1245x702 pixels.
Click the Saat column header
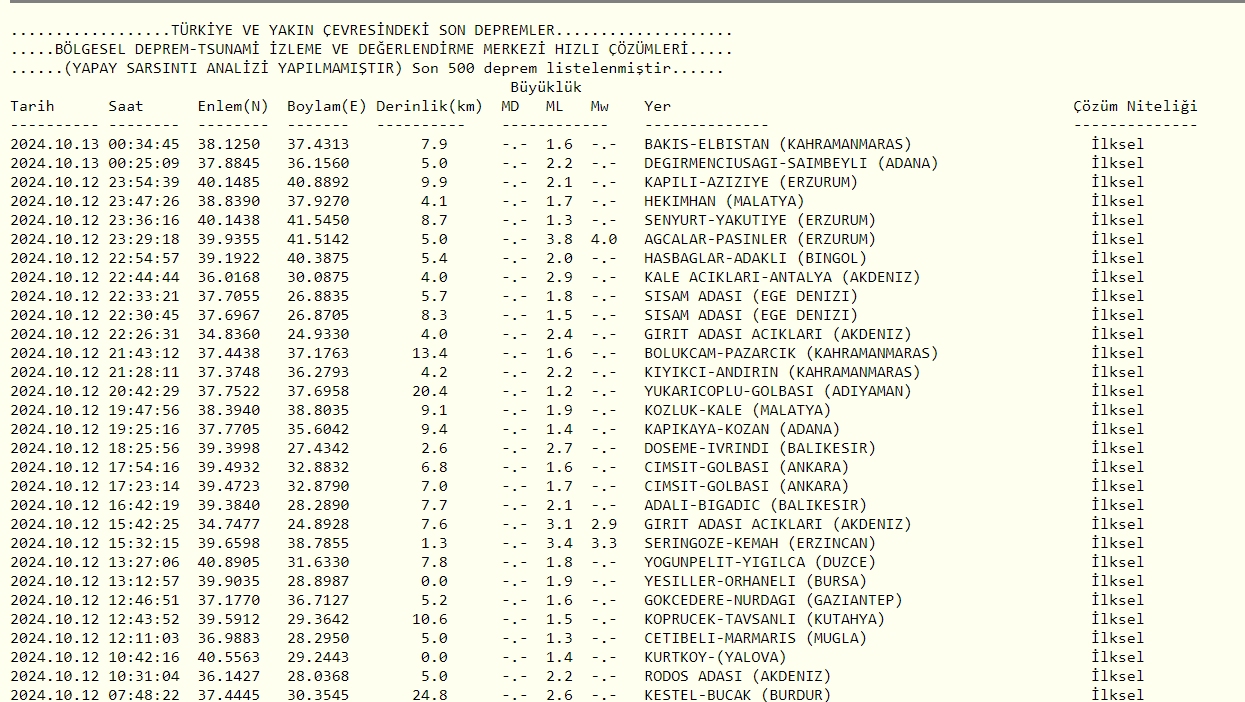click(126, 106)
